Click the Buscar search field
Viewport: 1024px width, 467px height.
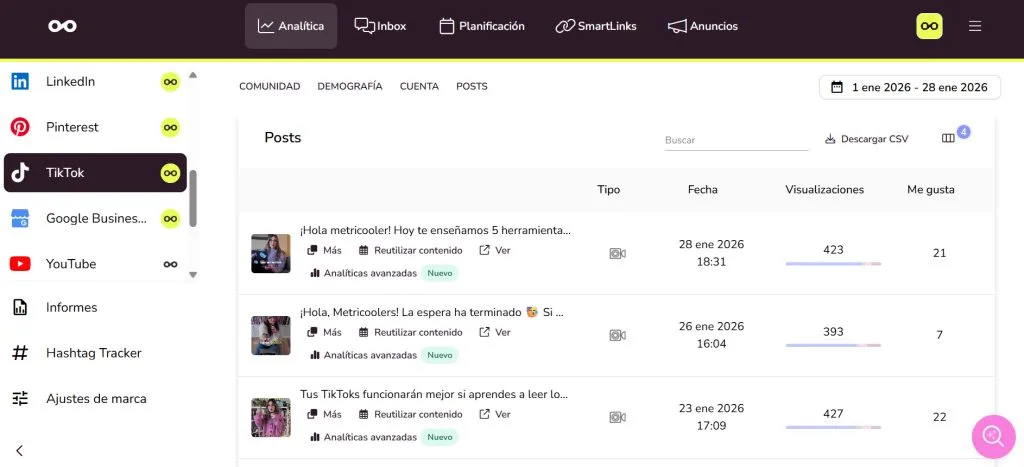pyautogui.click(x=736, y=140)
